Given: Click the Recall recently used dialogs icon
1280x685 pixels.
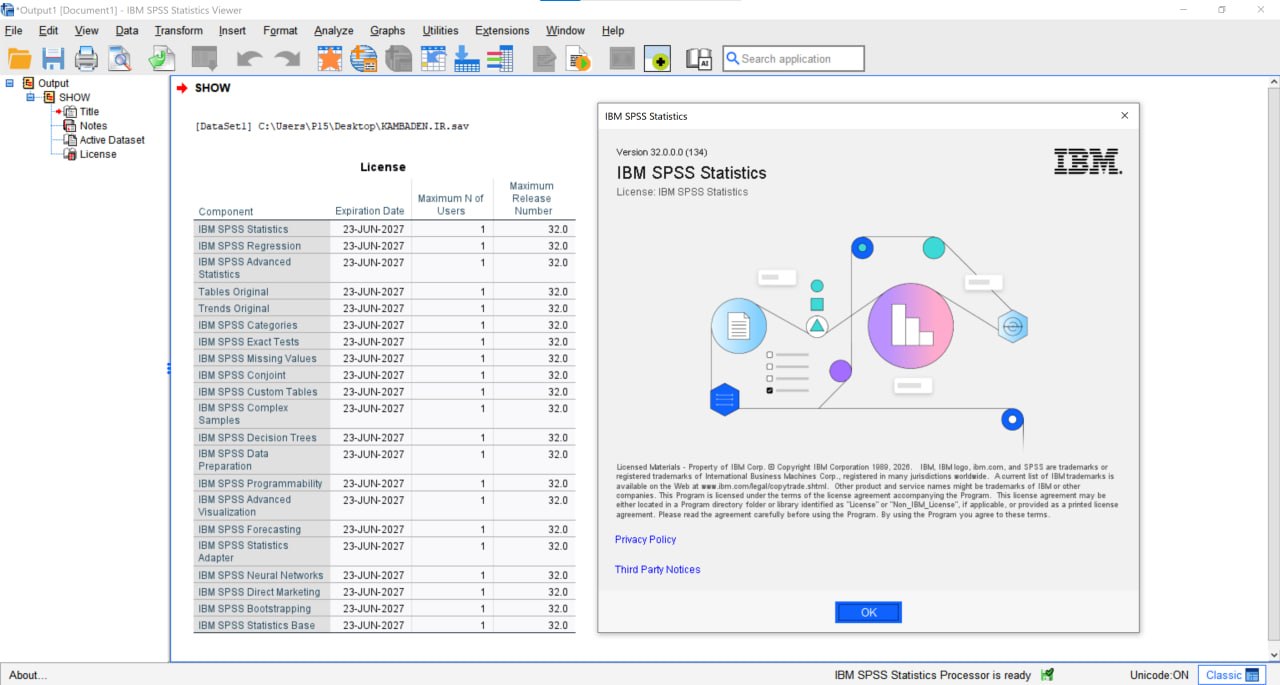Looking at the screenshot, I should [x=205, y=59].
